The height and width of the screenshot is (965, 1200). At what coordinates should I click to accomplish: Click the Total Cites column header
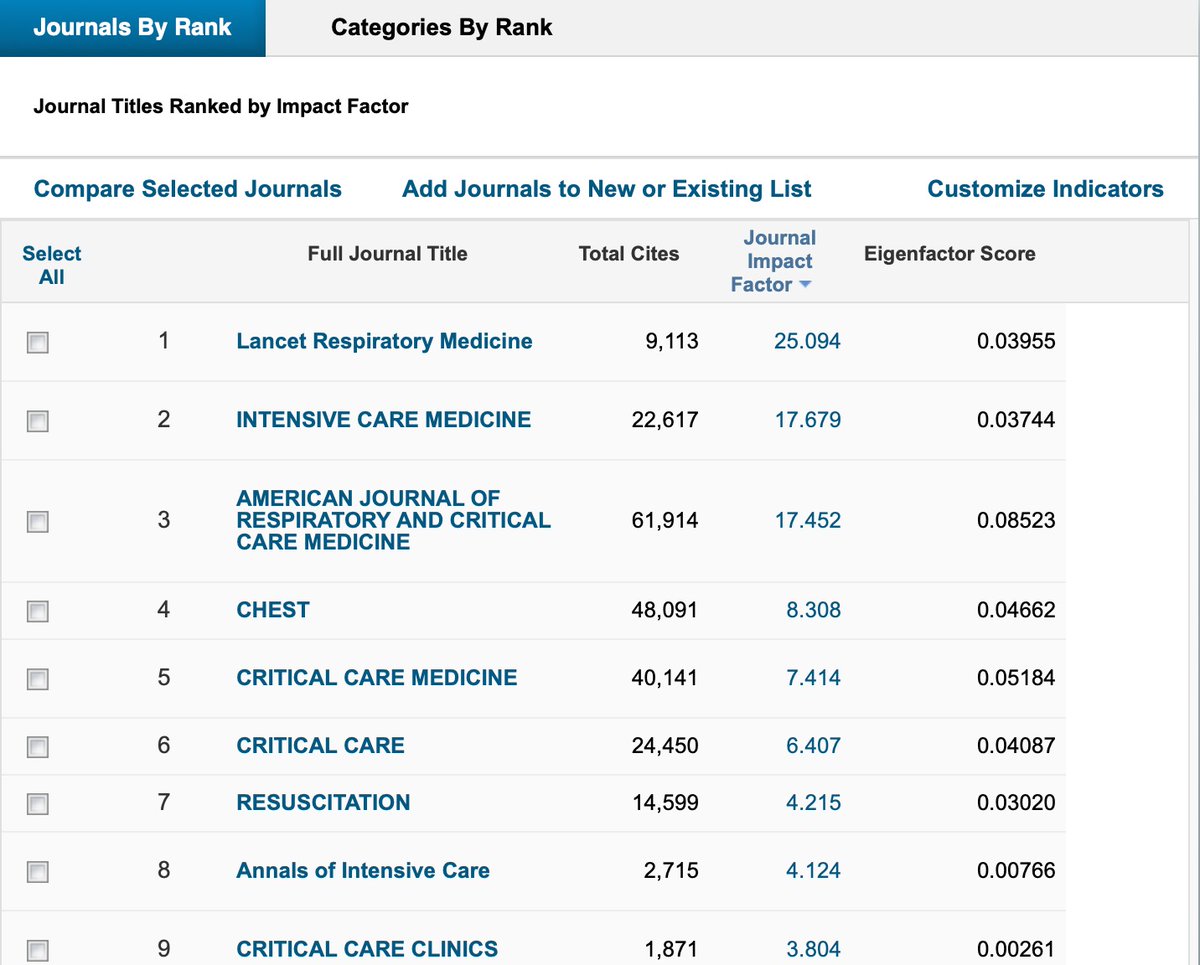coord(629,254)
